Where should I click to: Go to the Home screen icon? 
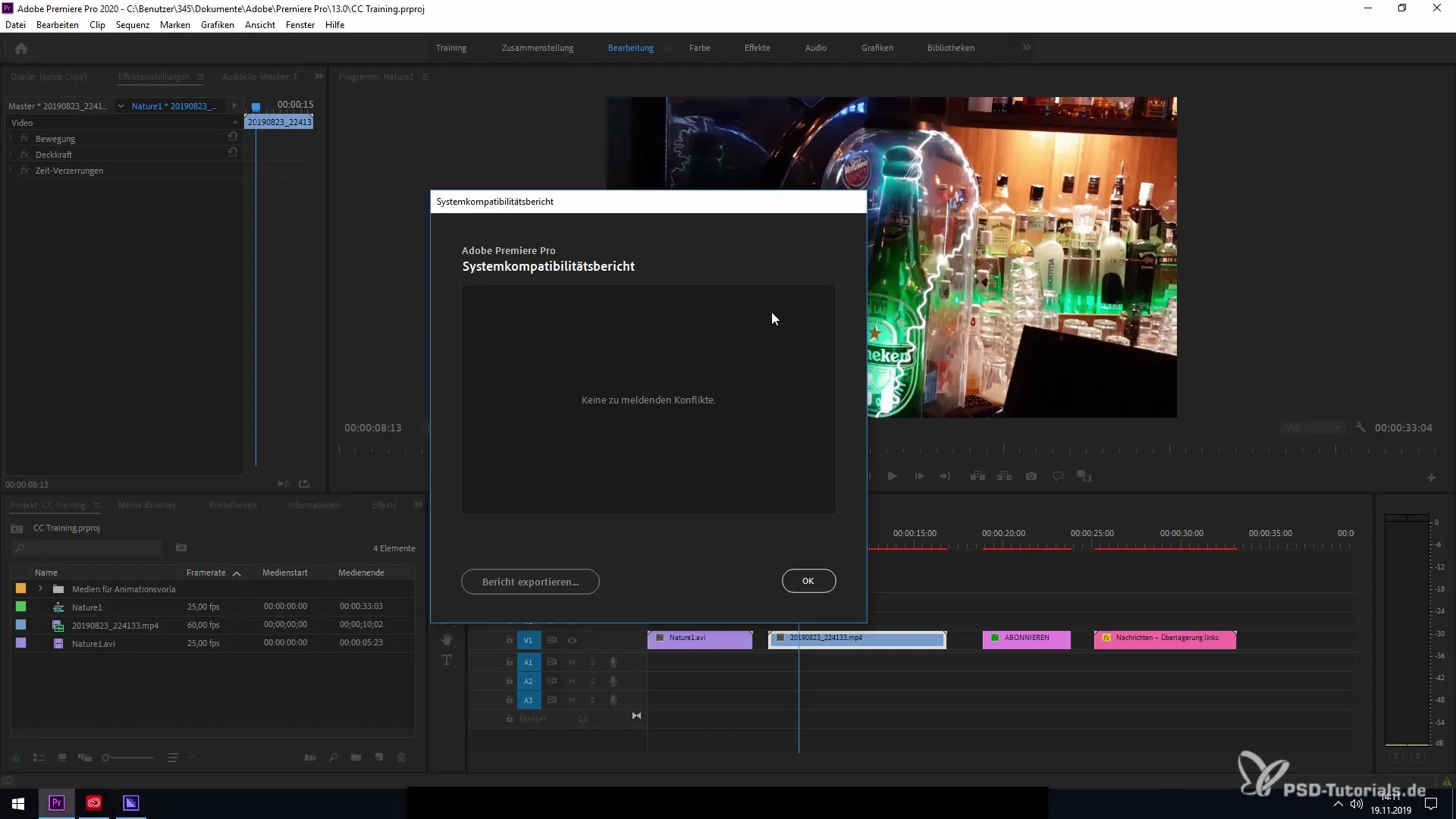[x=21, y=49]
